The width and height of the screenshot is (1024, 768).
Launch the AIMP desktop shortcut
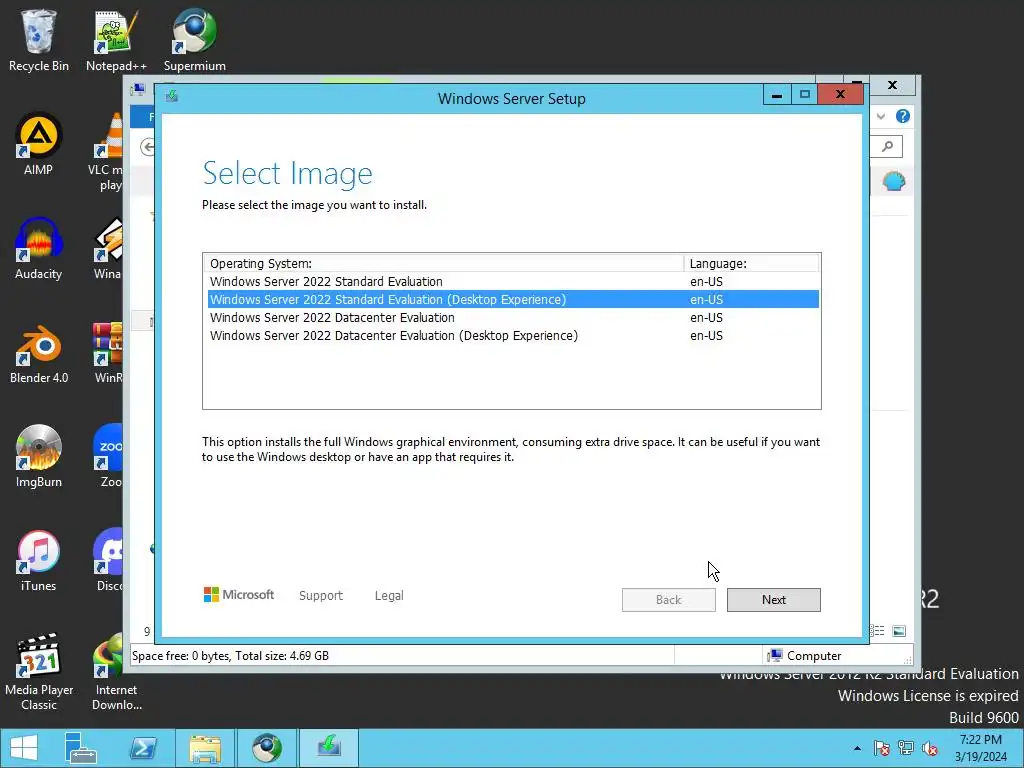[x=39, y=144]
